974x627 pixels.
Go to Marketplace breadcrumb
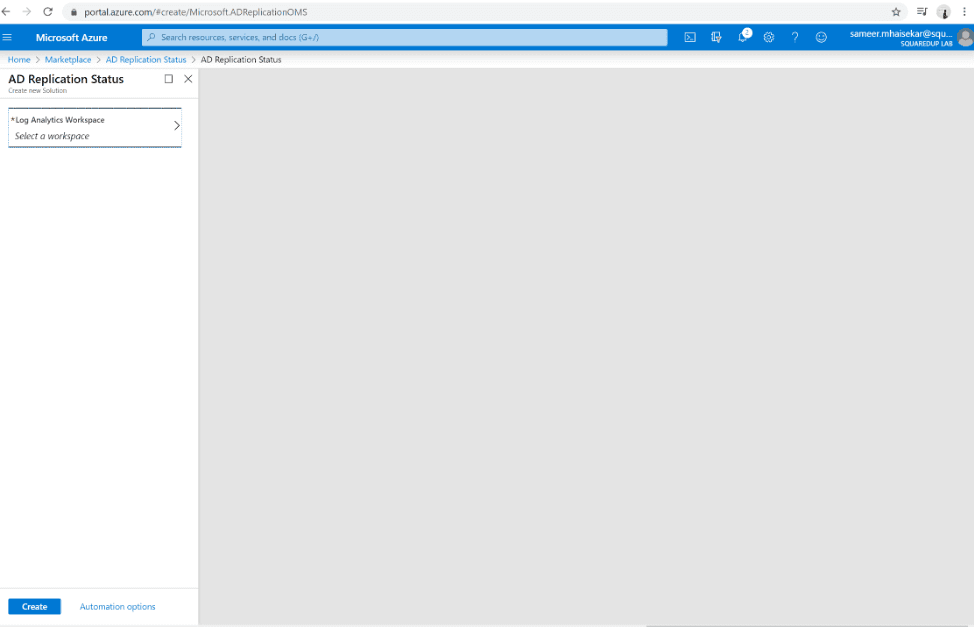click(68, 60)
